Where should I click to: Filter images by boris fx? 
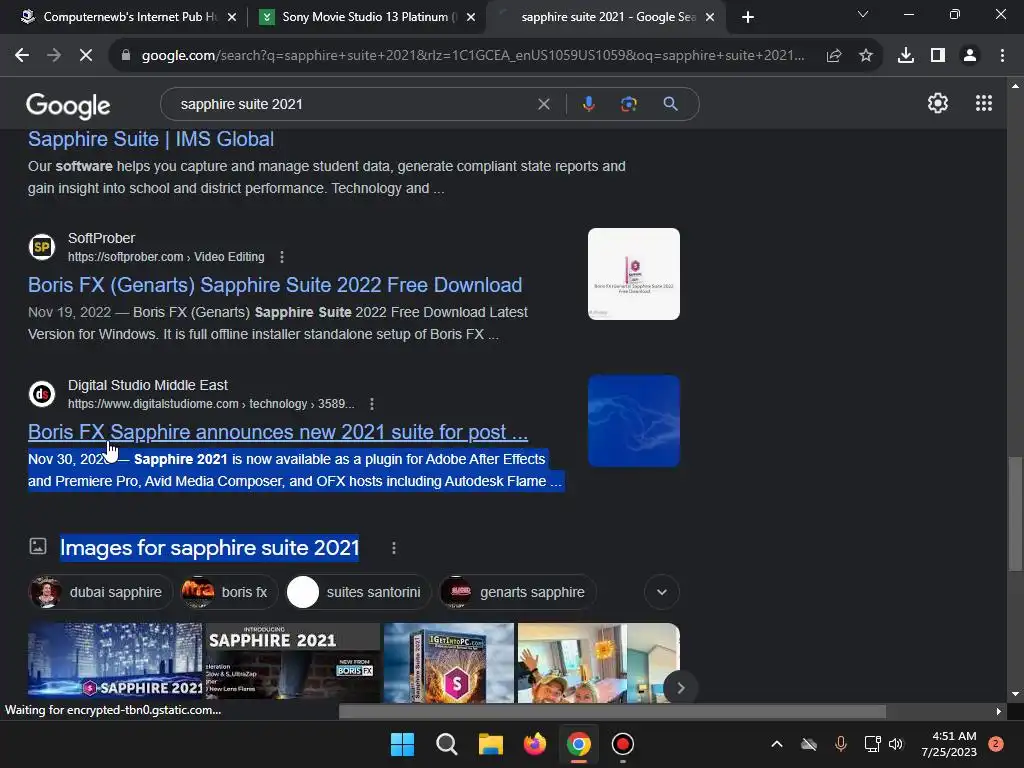tap(228, 592)
